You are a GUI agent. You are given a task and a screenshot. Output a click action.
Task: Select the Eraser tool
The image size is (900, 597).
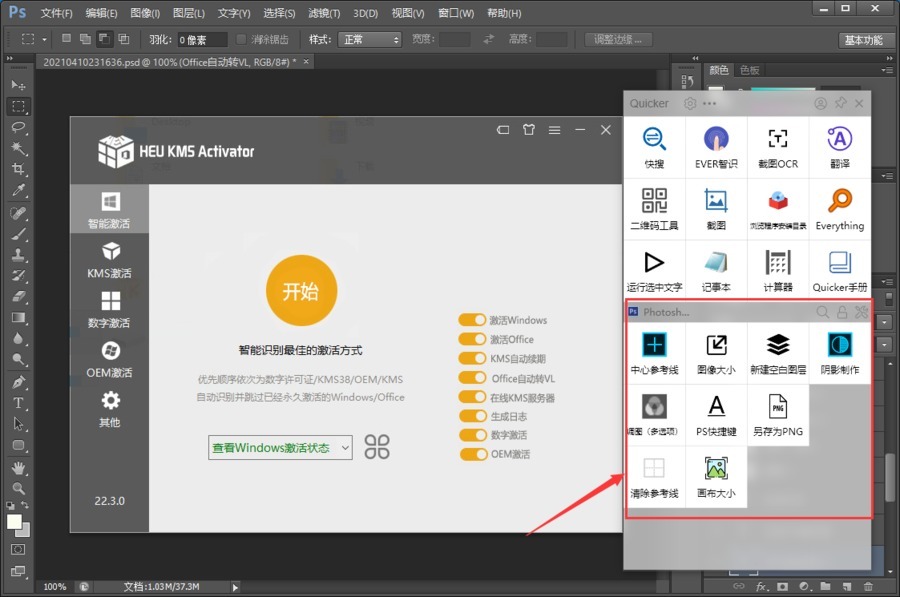tap(18, 297)
